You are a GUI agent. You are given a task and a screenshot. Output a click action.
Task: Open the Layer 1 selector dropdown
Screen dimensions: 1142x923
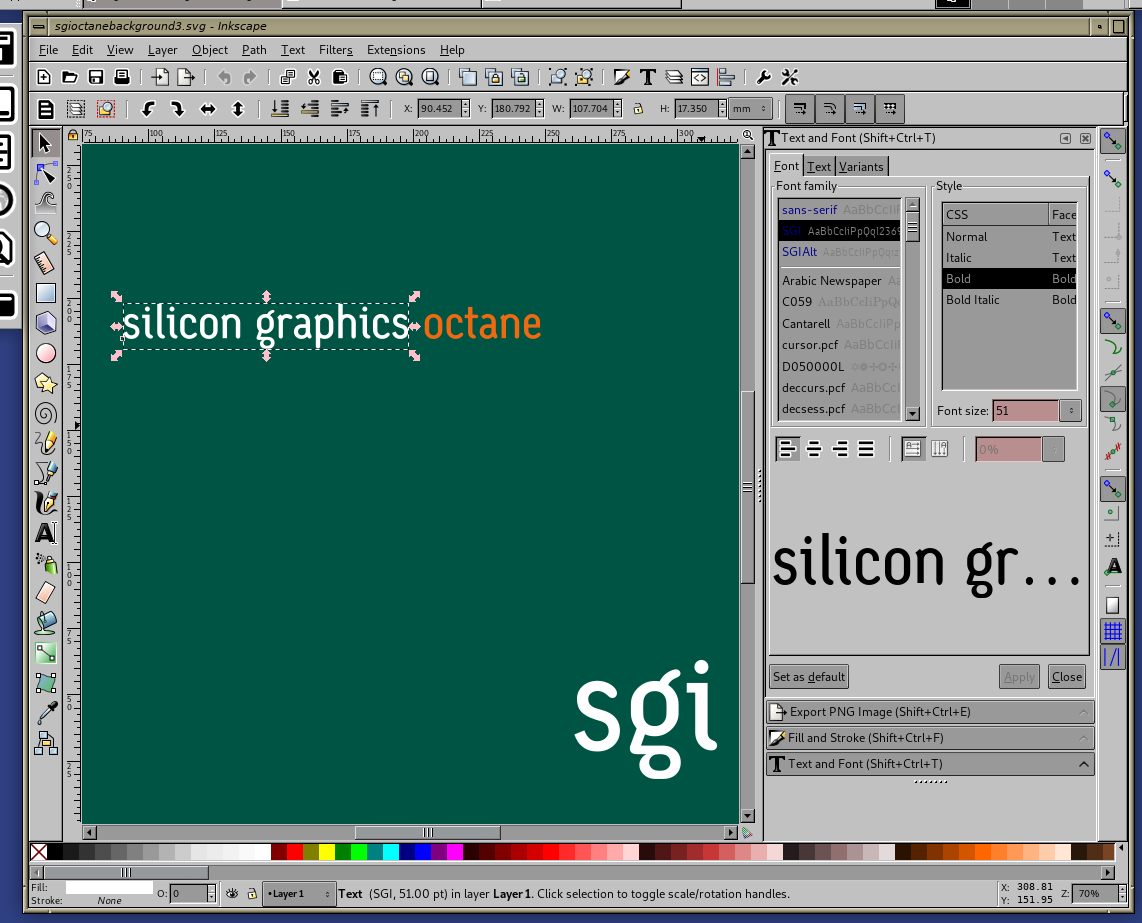pyautogui.click(x=299, y=894)
